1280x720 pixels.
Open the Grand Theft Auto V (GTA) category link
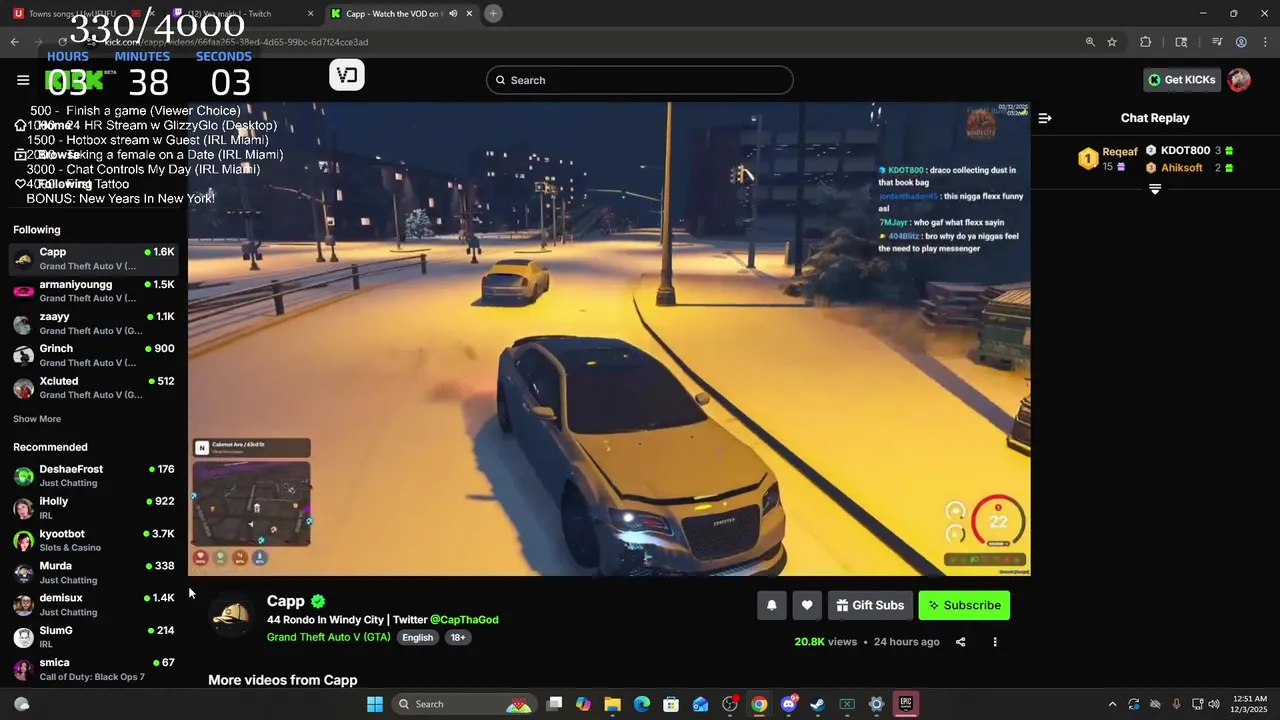click(329, 637)
